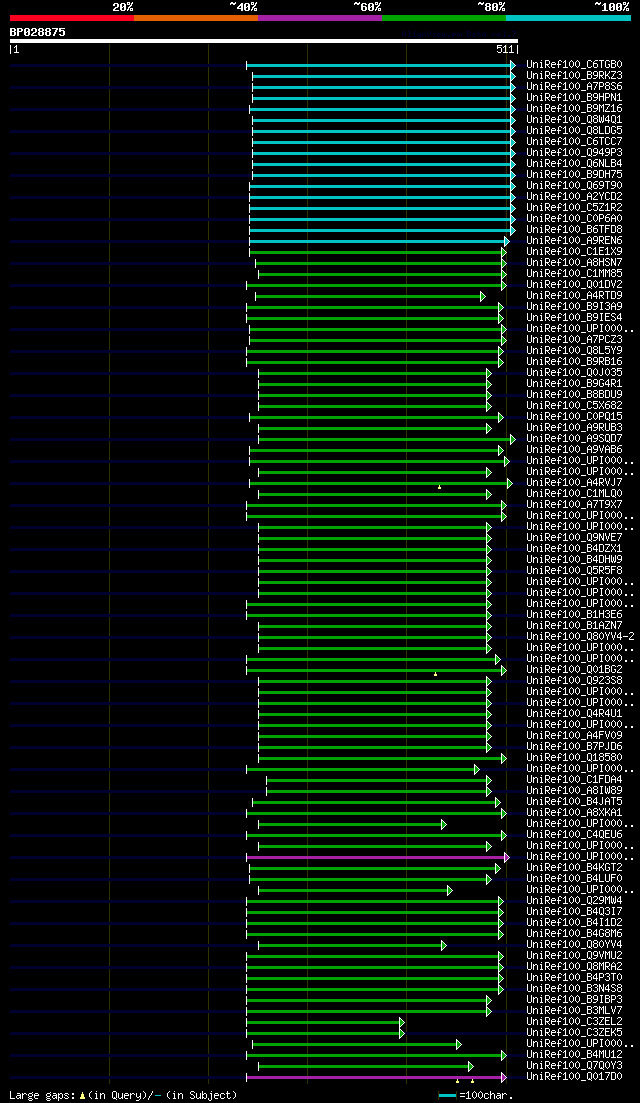Select the cyan alignment bar for UniRef100_Q949P3
This screenshot has height=1103, width=640.
[x=384, y=153]
